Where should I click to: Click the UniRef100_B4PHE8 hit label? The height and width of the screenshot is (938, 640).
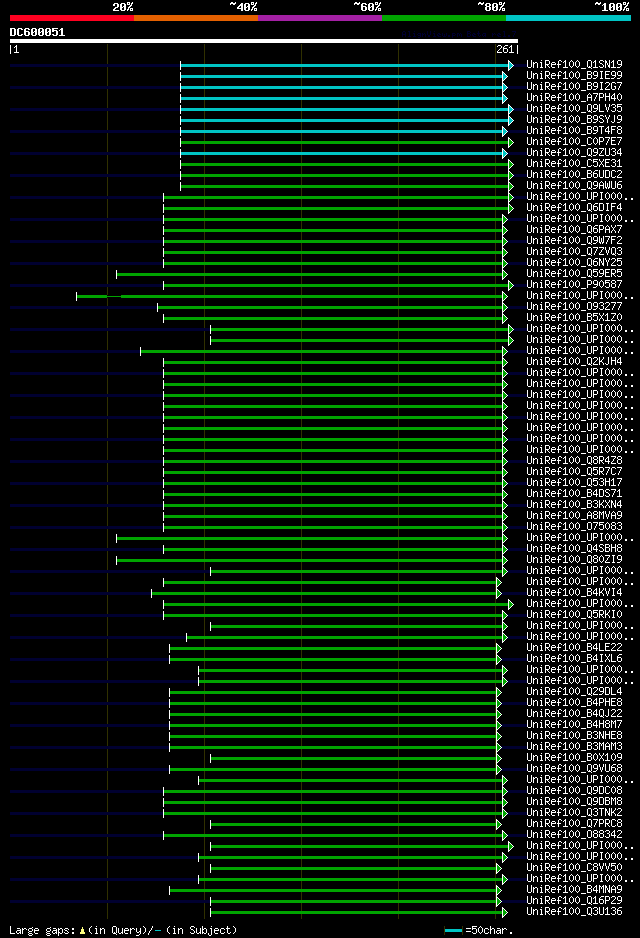coord(574,702)
